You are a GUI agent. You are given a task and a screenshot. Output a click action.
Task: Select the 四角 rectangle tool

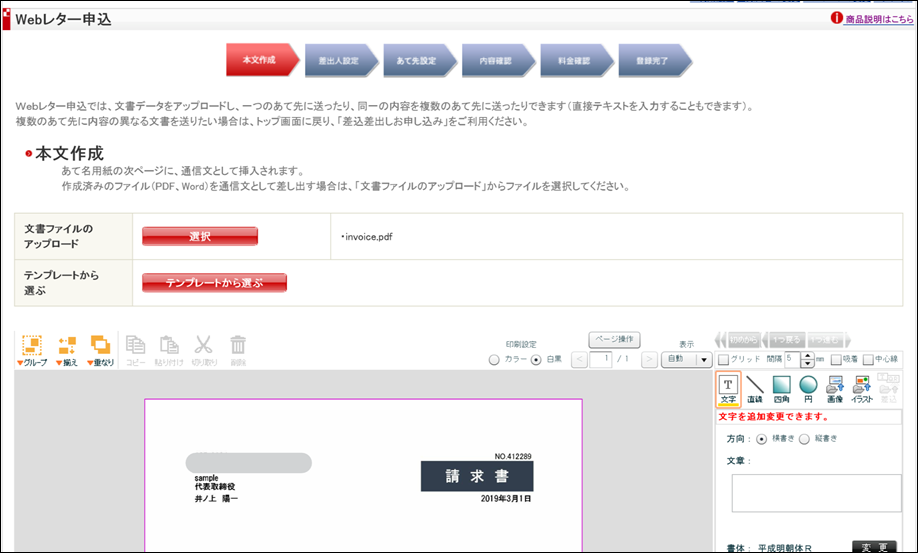(x=782, y=389)
